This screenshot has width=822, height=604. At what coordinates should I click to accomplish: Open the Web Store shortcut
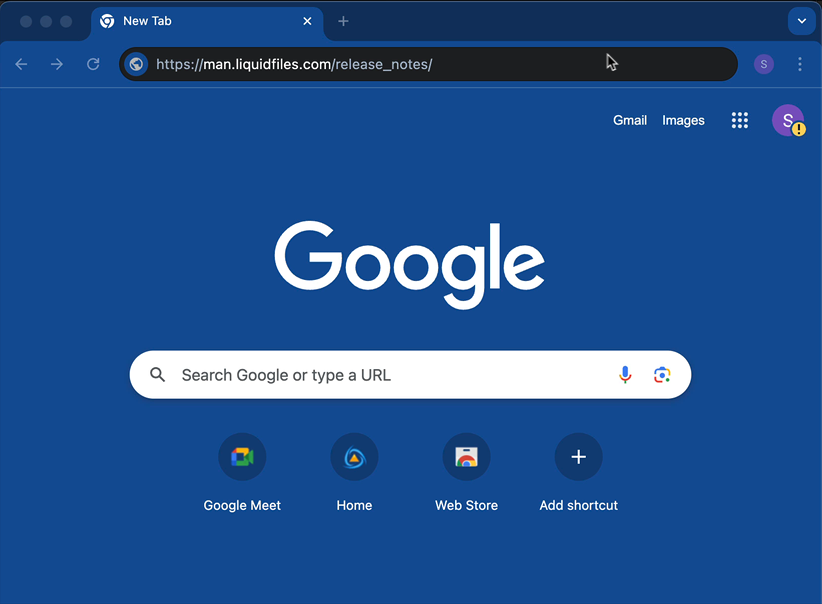466,456
